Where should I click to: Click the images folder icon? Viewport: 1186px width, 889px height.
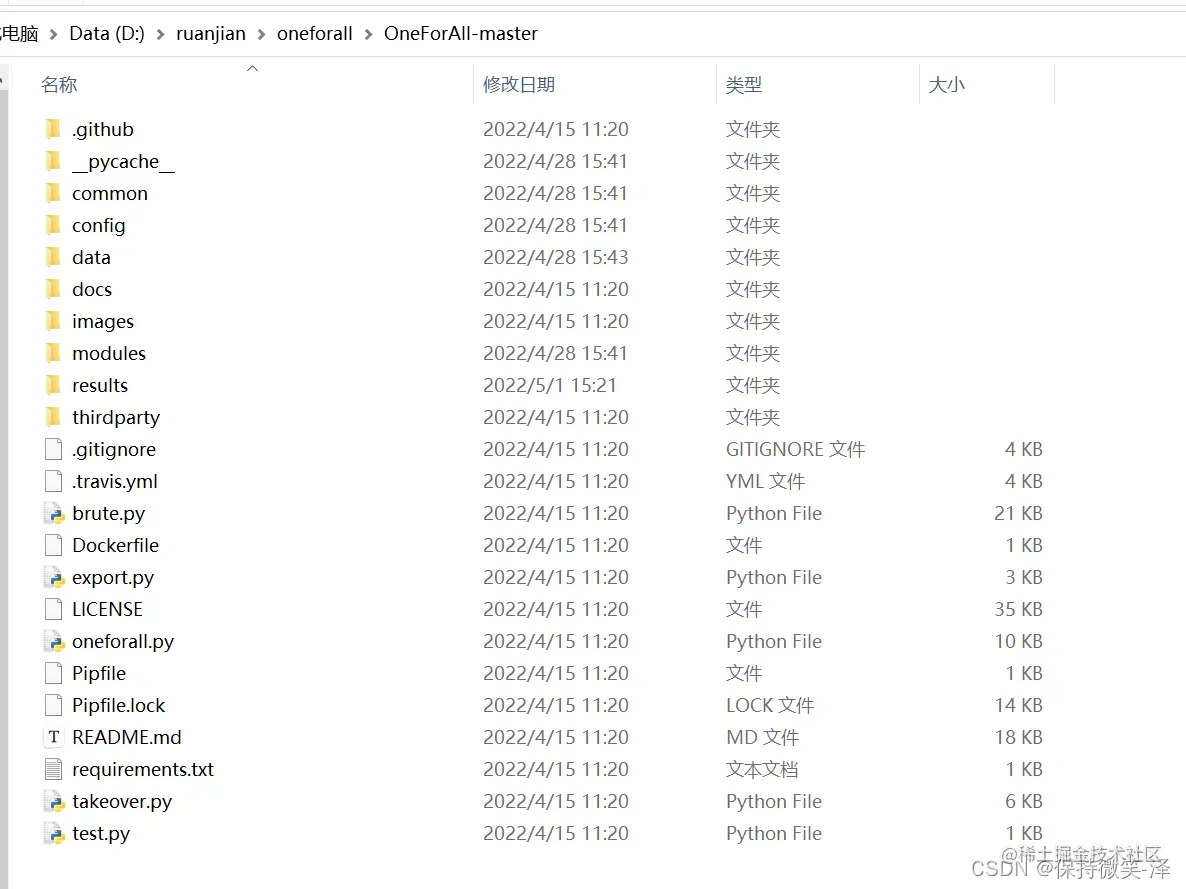coord(54,321)
